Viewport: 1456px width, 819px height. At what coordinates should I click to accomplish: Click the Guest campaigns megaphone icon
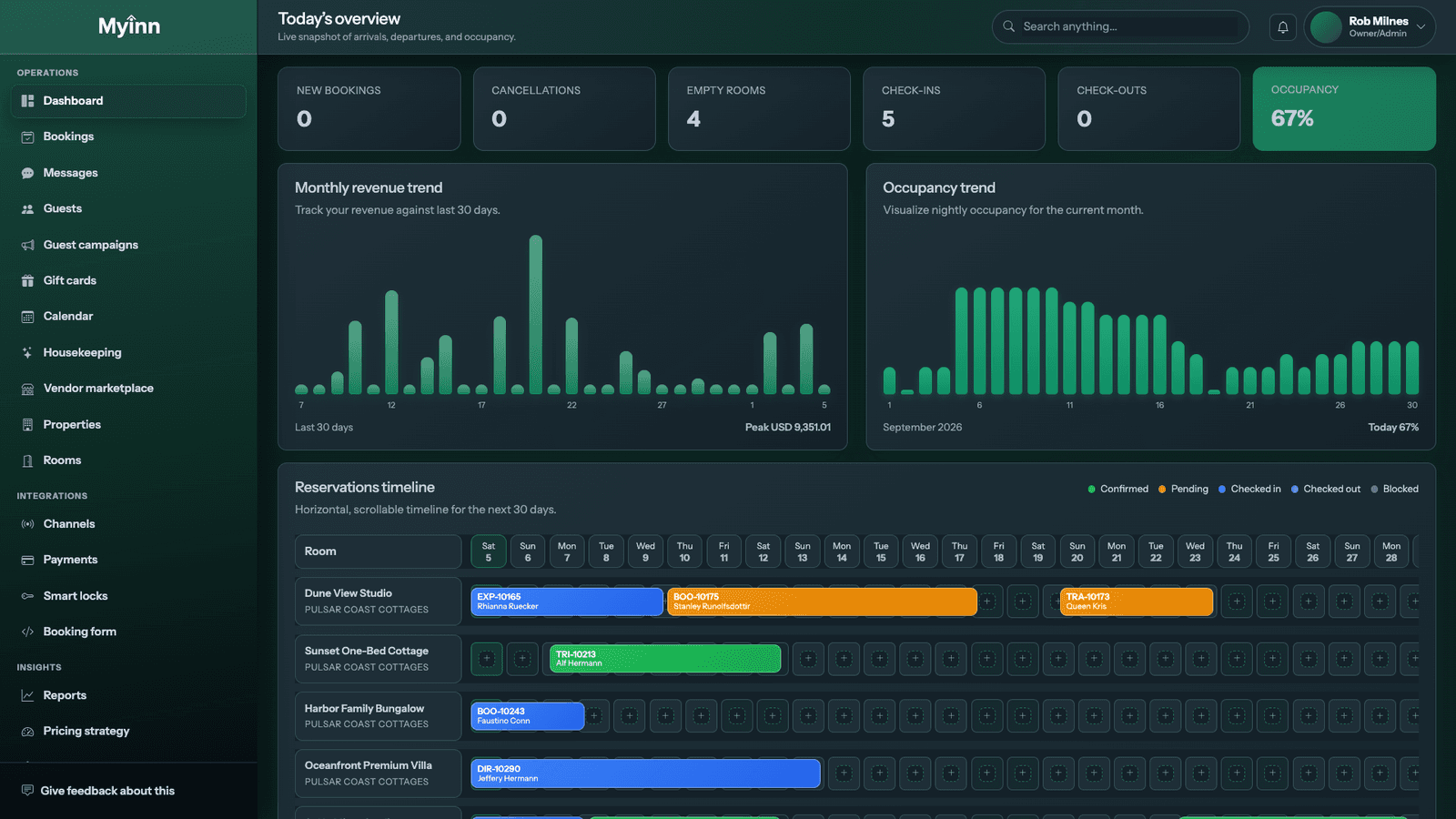(x=27, y=245)
